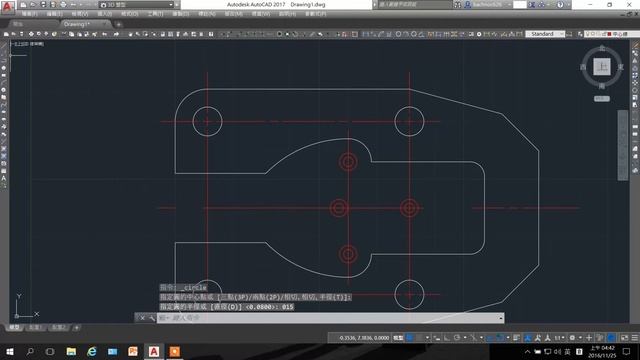Click the coordinates readout in status bar
Image resolution: width=640 pixels, height=360 pixels.
(x=364, y=338)
